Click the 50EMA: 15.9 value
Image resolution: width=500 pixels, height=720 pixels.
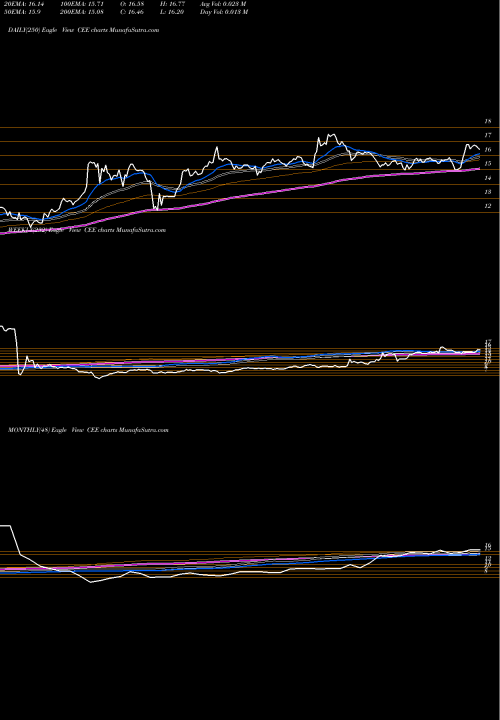(22, 12)
